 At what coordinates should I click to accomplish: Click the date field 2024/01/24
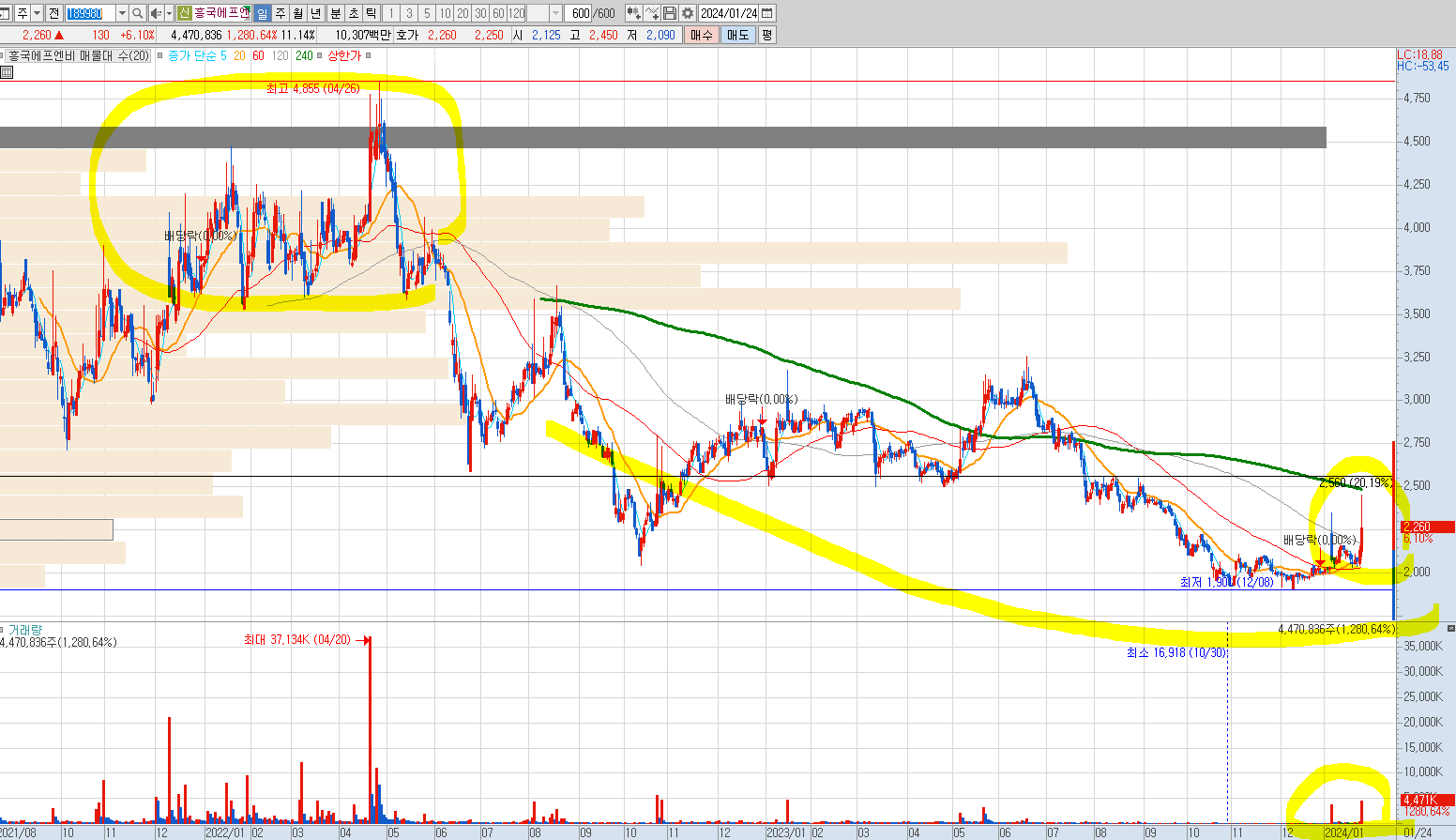coord(729,13)
